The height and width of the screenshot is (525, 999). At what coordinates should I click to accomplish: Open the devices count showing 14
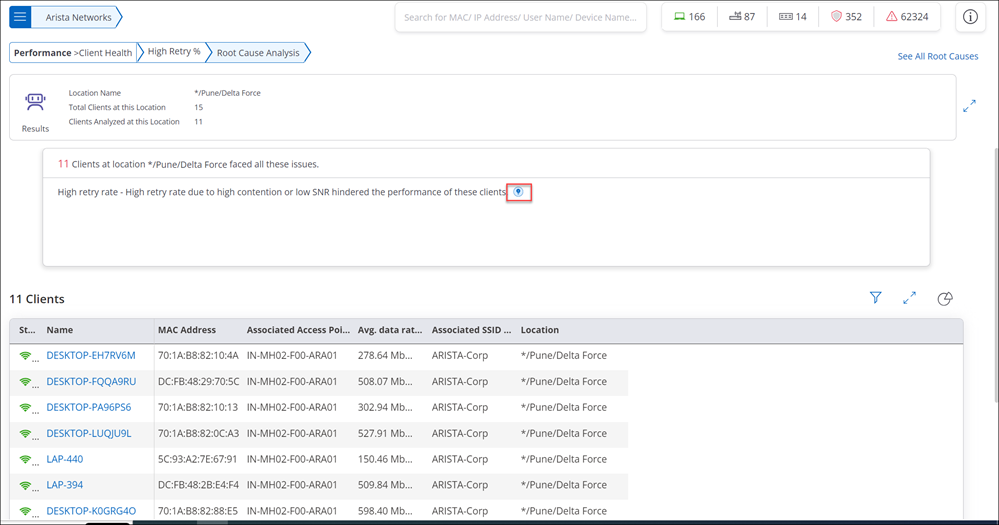pos(793,17)
